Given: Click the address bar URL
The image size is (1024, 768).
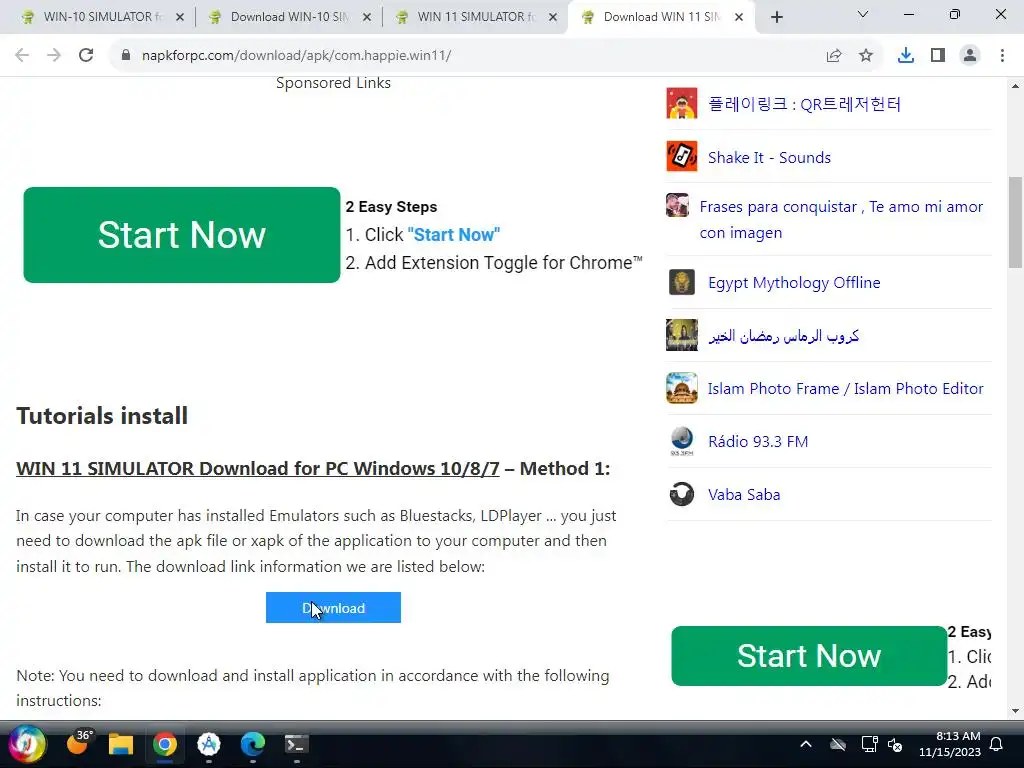Looking at the screenshot, I should [x=296, y=56].
